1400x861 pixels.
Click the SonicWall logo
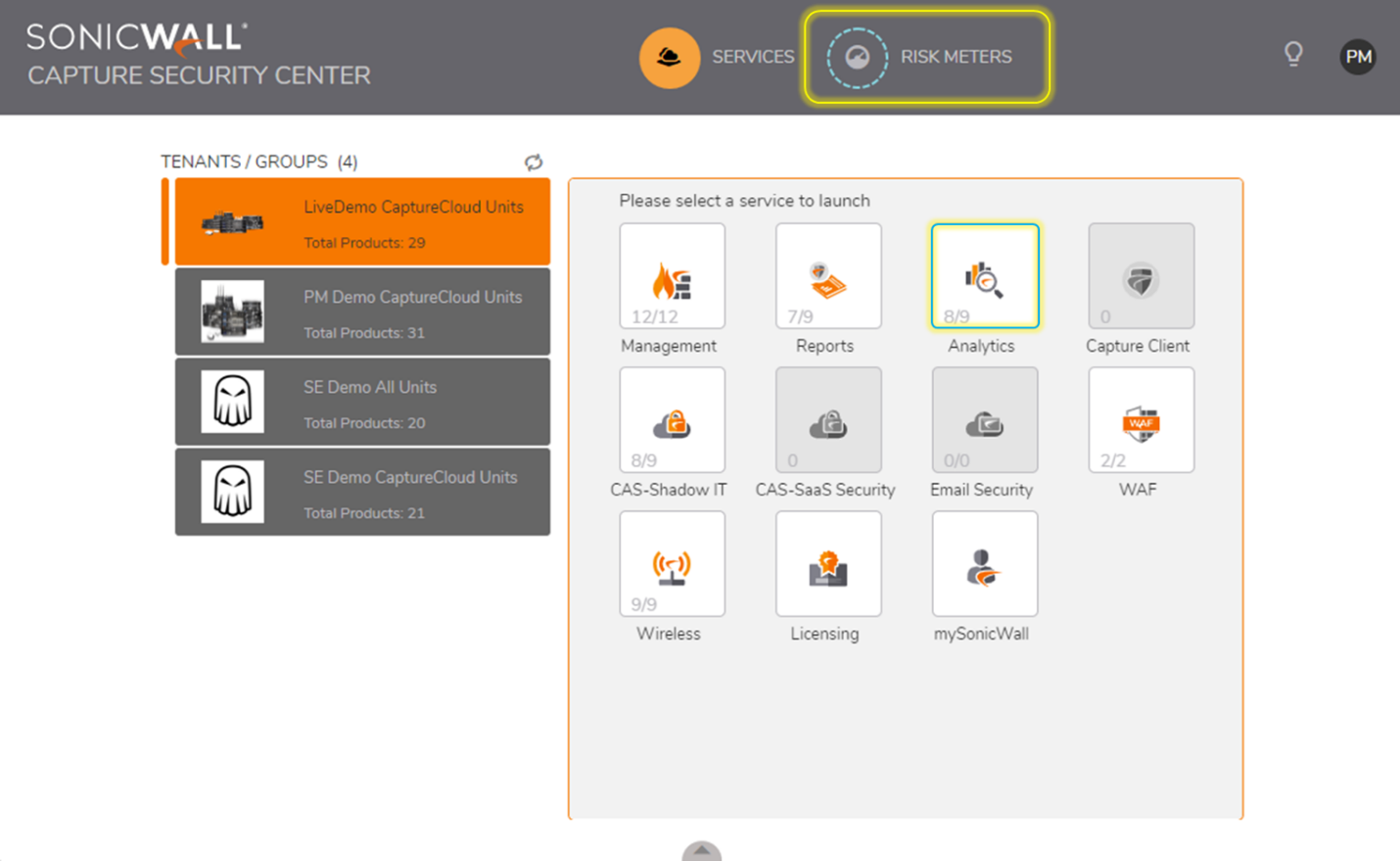click(136, 38)
